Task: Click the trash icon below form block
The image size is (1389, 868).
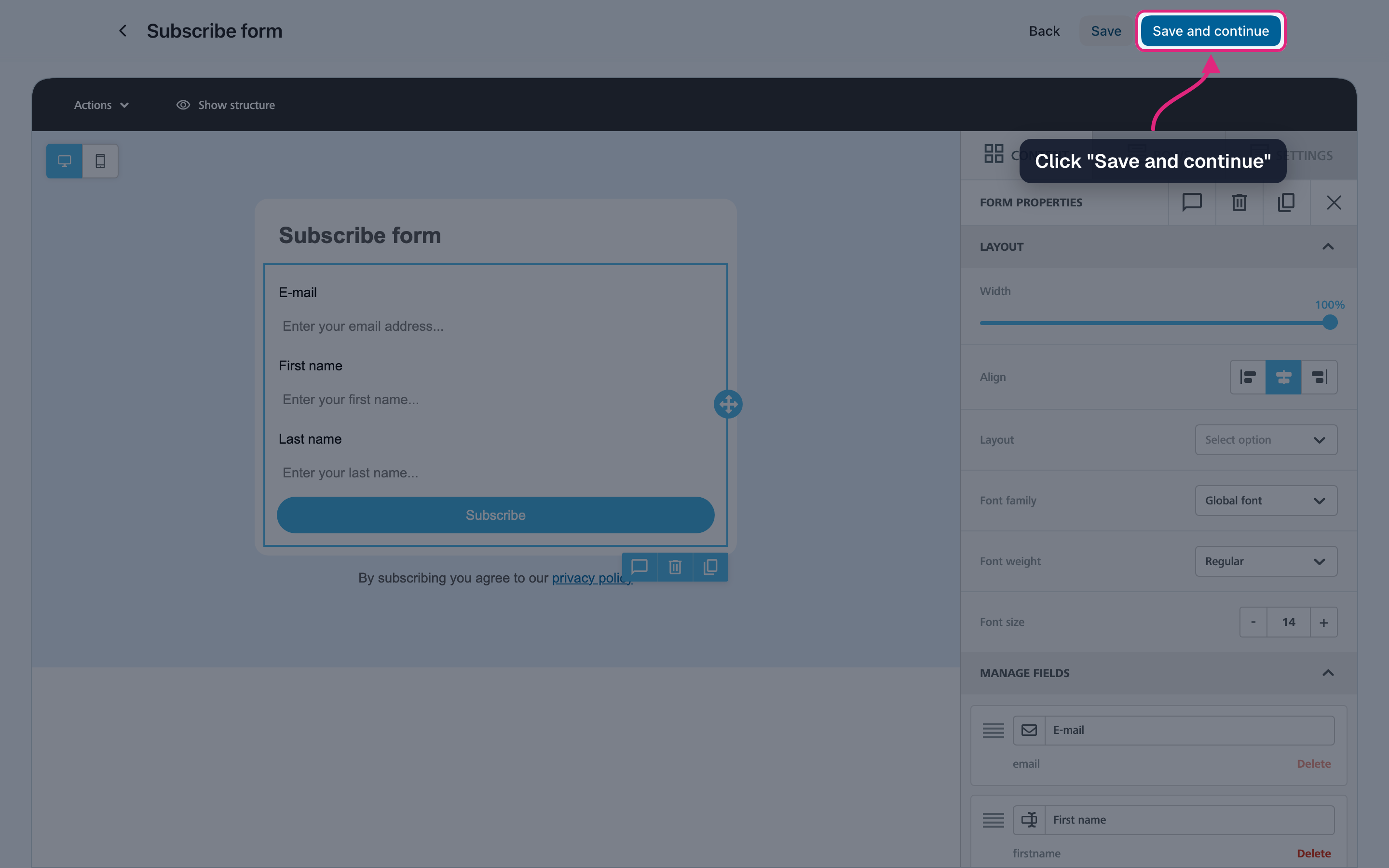Action: (x=675, y=567)
